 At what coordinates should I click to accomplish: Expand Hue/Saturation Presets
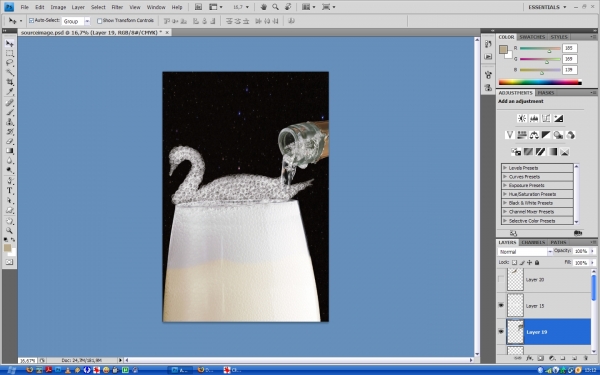[505, 194]
